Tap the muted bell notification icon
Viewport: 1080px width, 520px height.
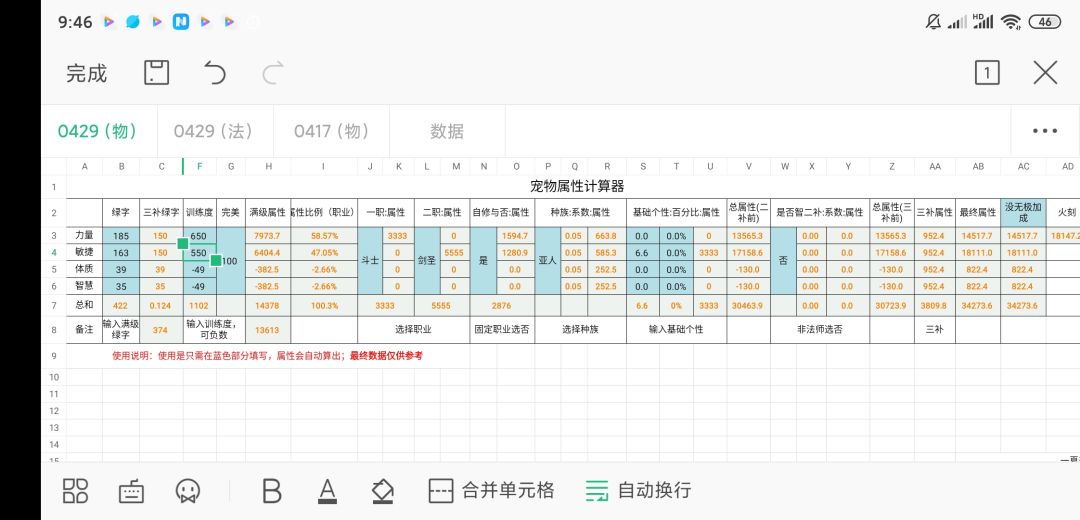(933, 22)
